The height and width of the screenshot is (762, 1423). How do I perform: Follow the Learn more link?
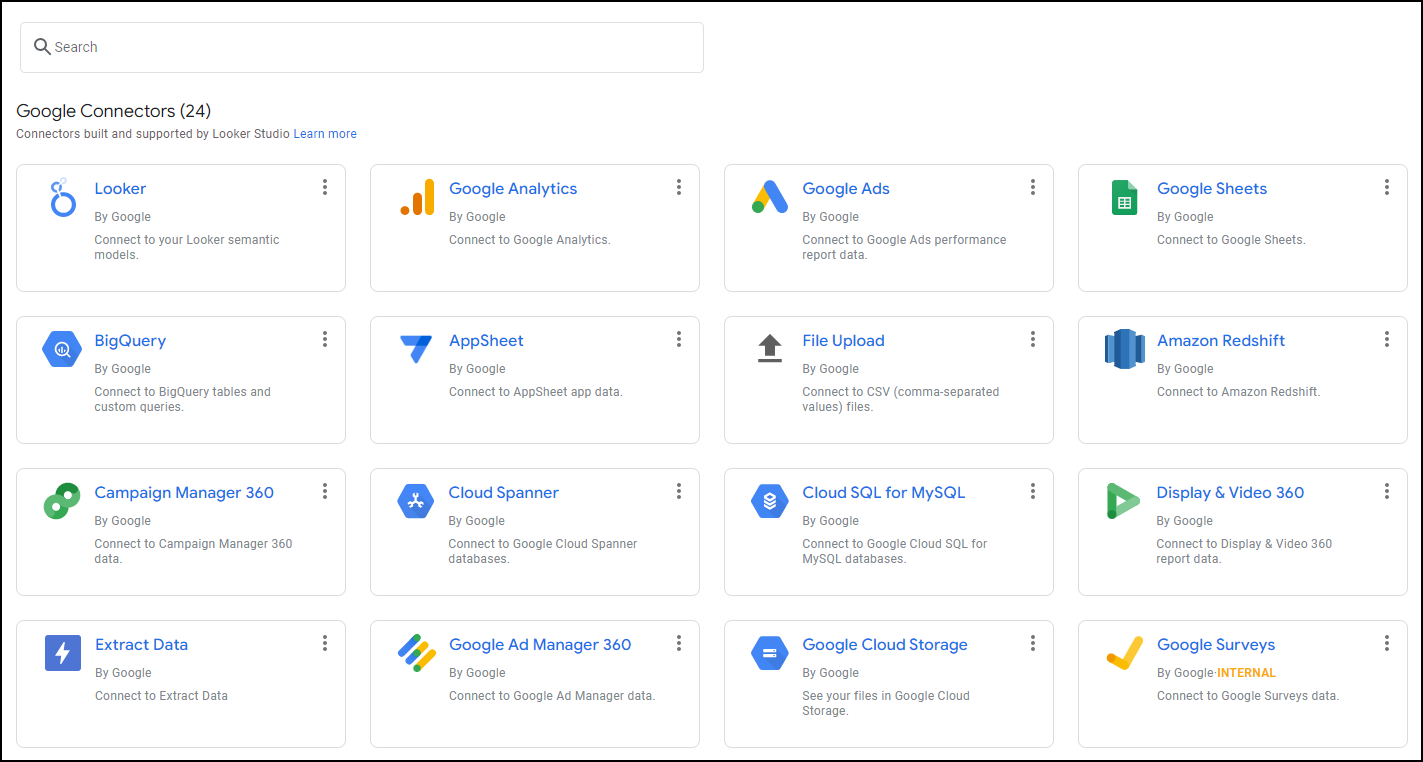pyautogui.click(x=325, y=134)
